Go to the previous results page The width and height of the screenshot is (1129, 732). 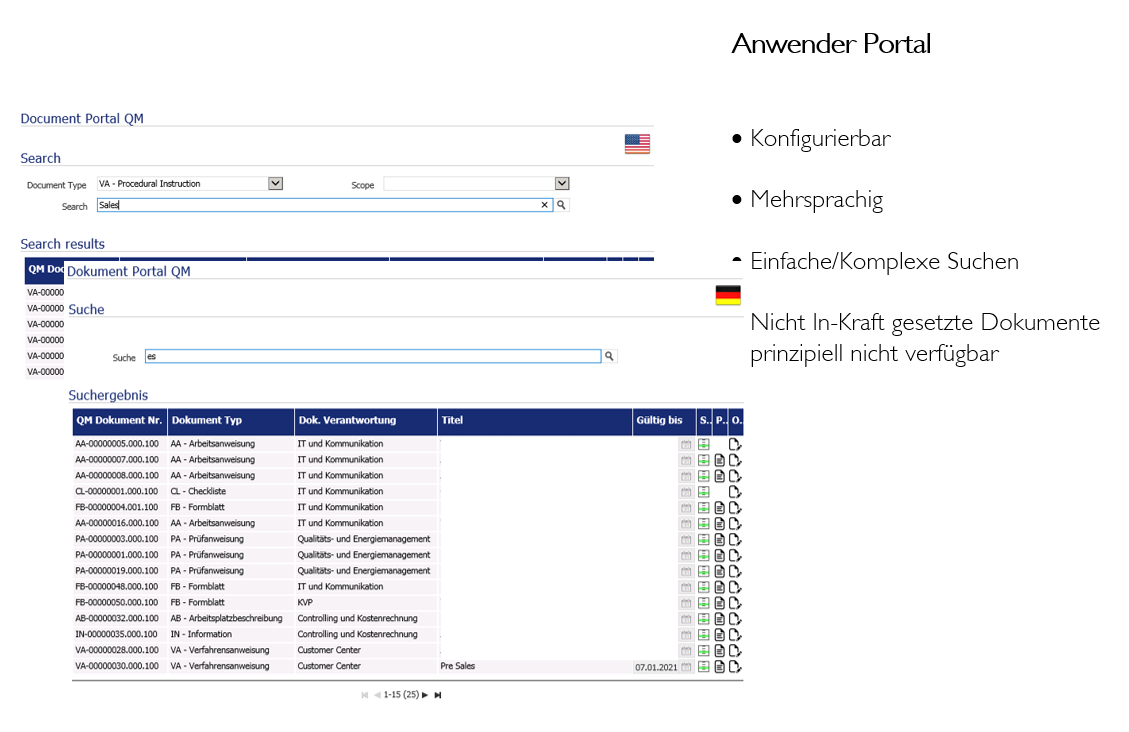377,695
